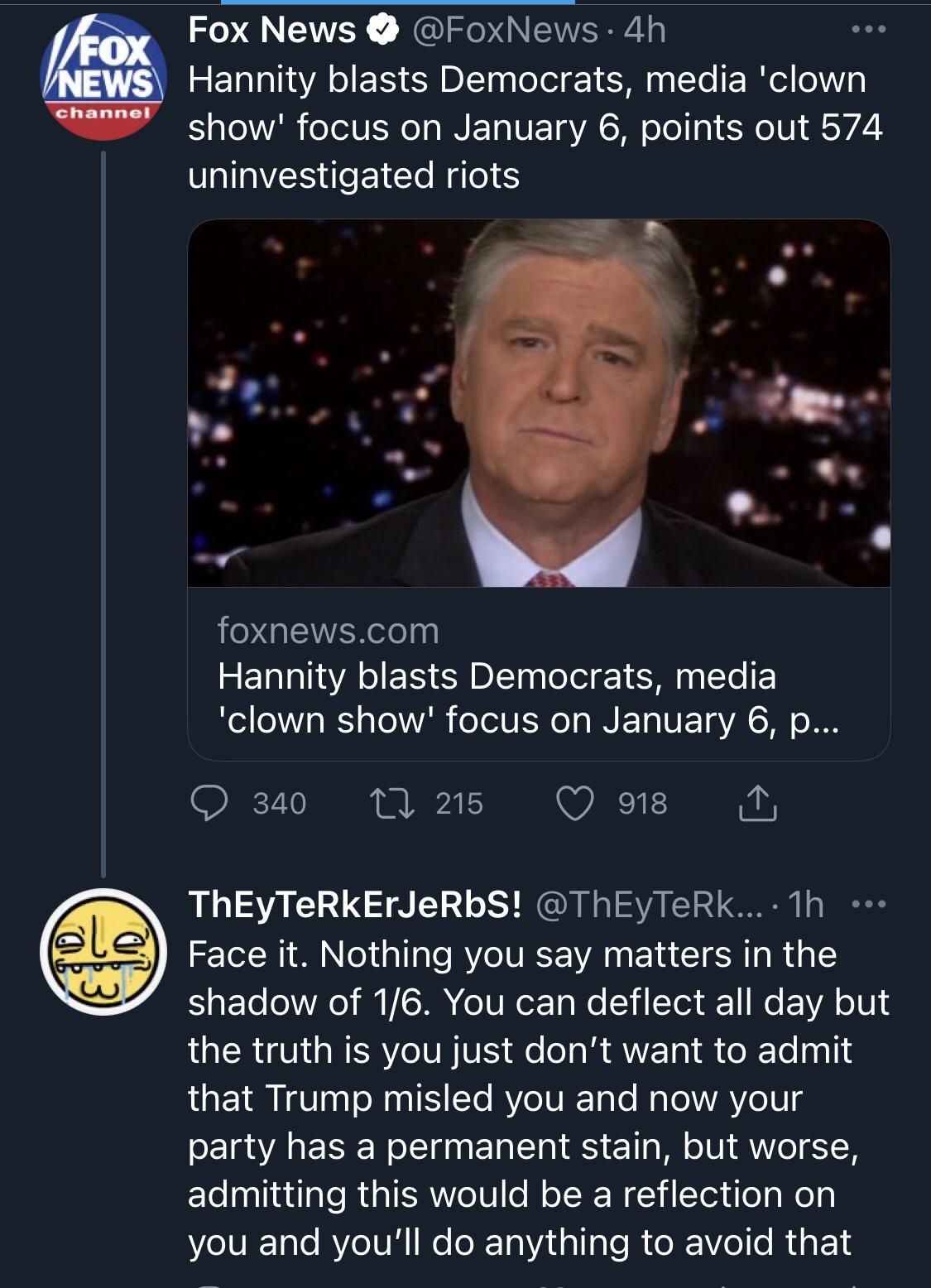Open the ThEyTeRkErJeRbS! display name
Image resolution: width=931 pixels, height=1288 pixels.
click(354, 905)
